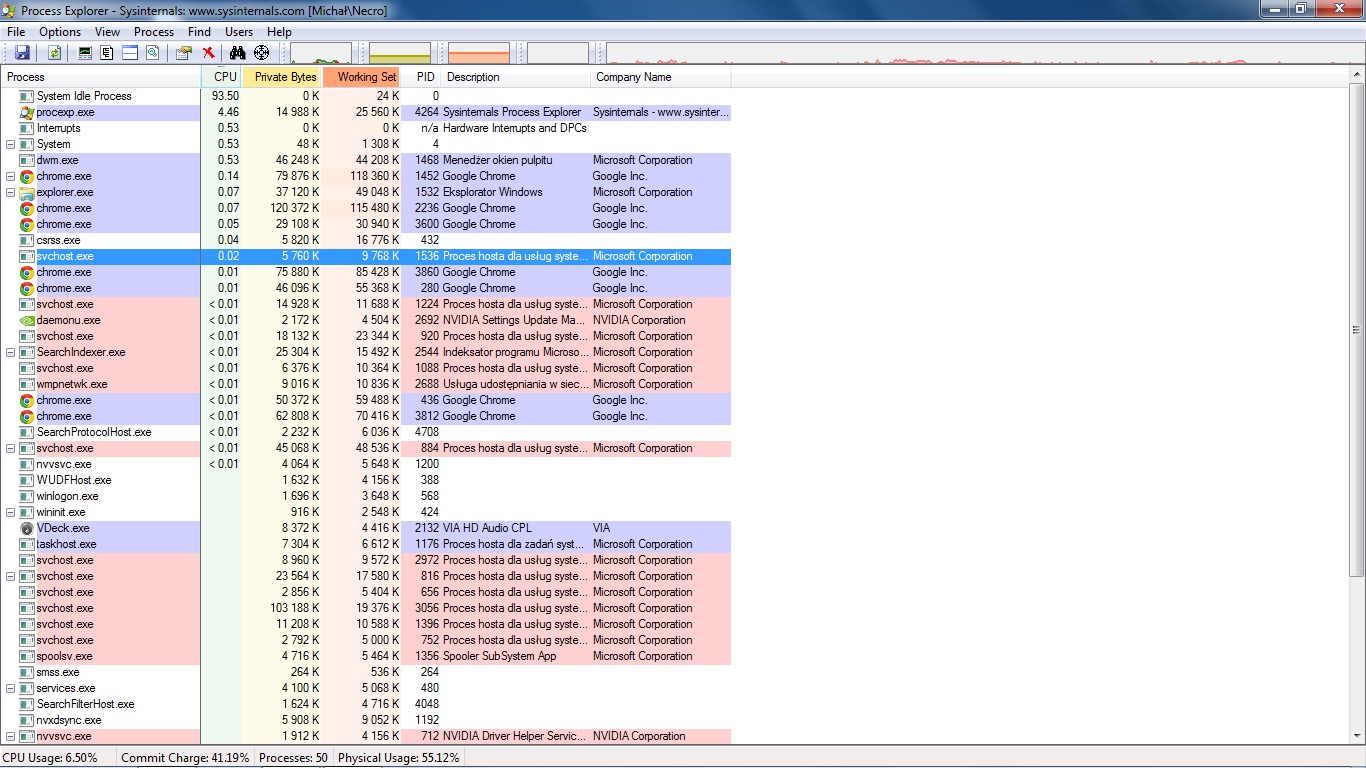Open the File menu
1366x768 pixels.
(x=16, y=32)
